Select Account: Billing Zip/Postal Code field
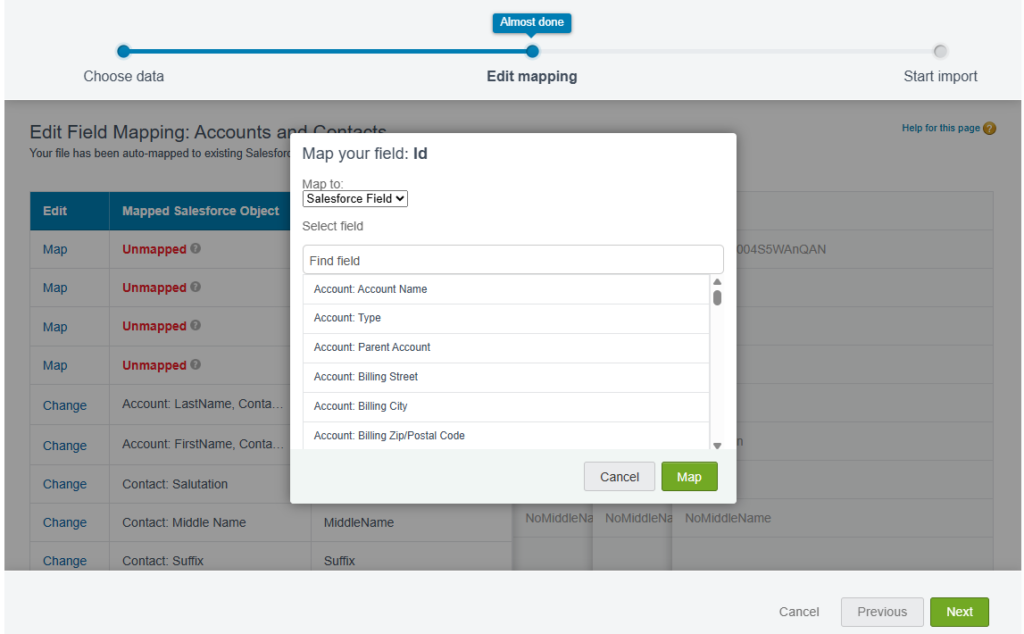This screenshot has width=1024, height=634. point(506,436)
